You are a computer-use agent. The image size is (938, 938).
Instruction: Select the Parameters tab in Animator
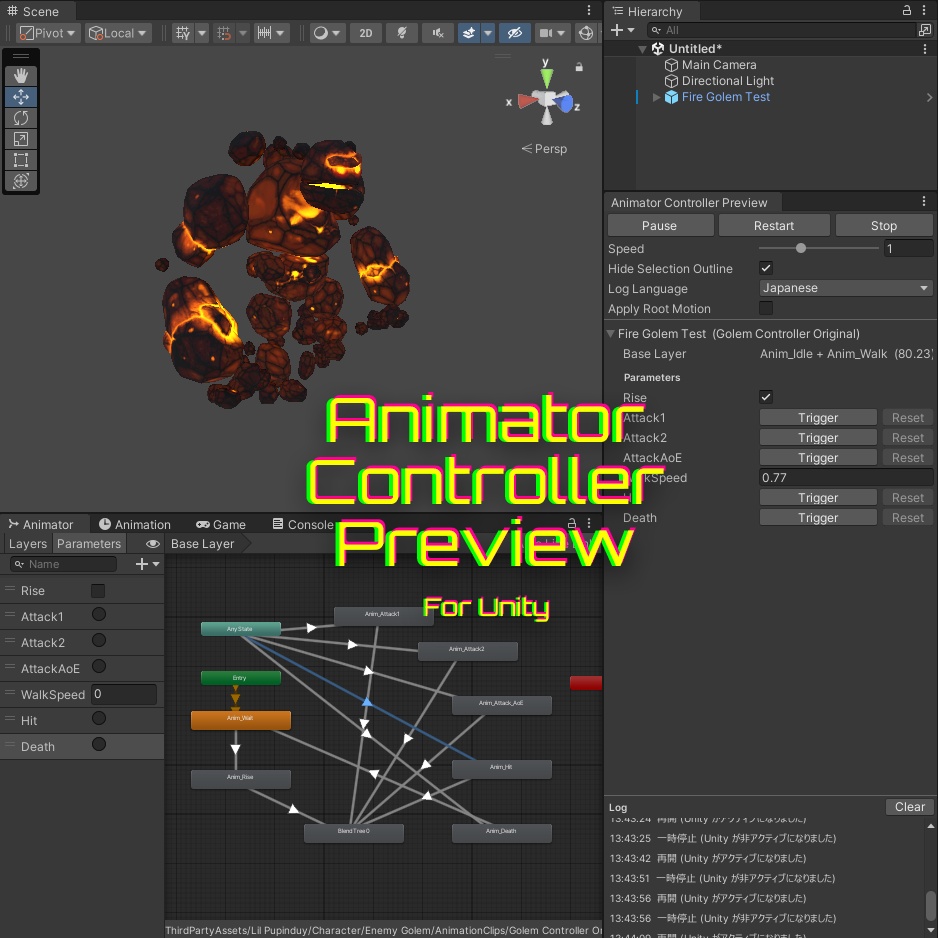(89, 544)
